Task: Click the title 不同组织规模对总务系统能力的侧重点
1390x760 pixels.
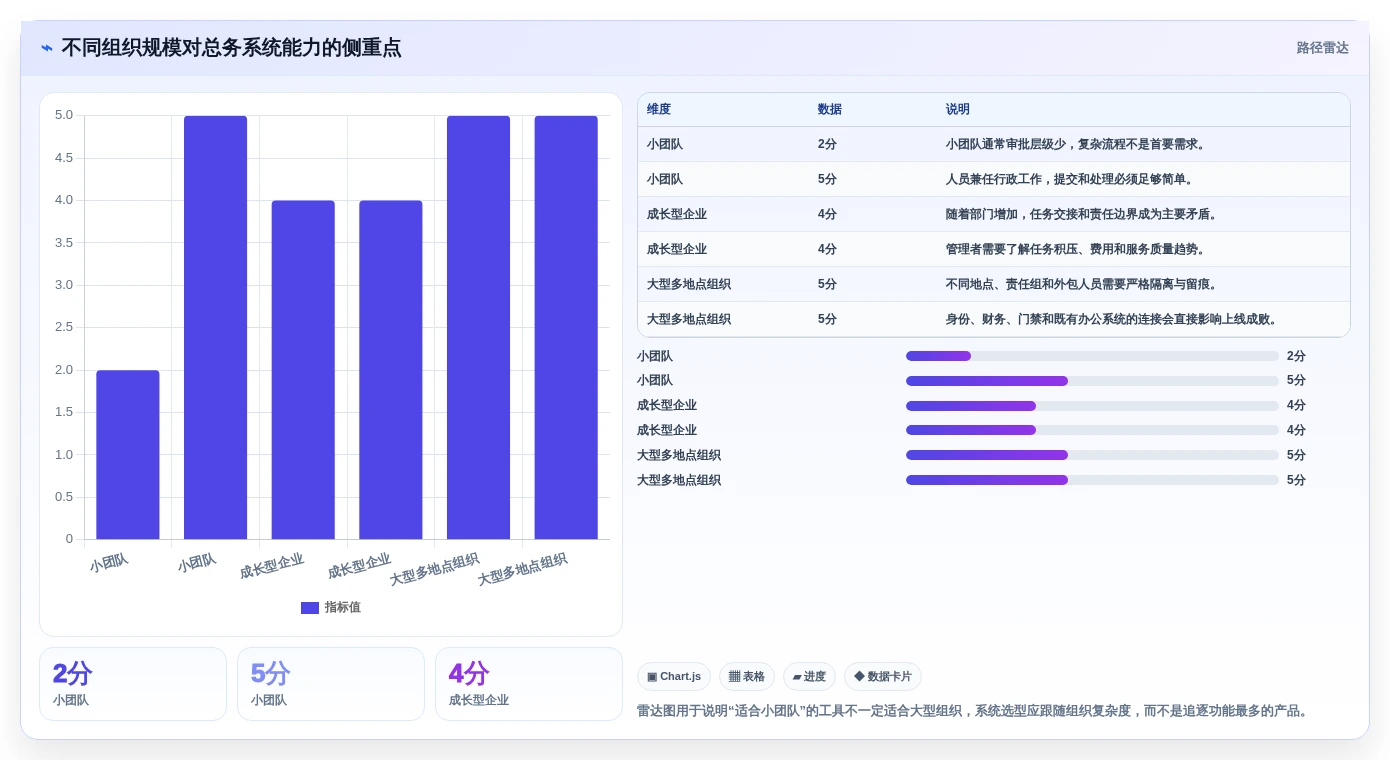Action: coord(232,48)
